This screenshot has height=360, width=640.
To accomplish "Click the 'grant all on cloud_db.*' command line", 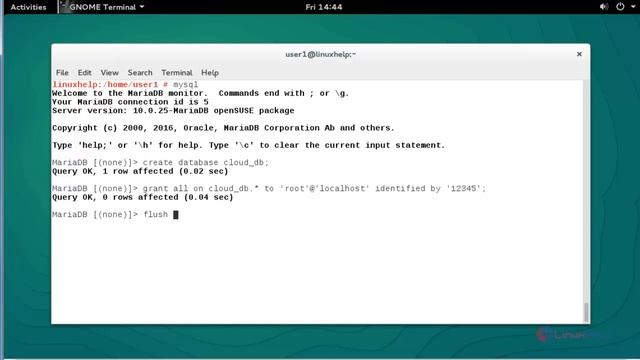I will (x=269, y=189).
